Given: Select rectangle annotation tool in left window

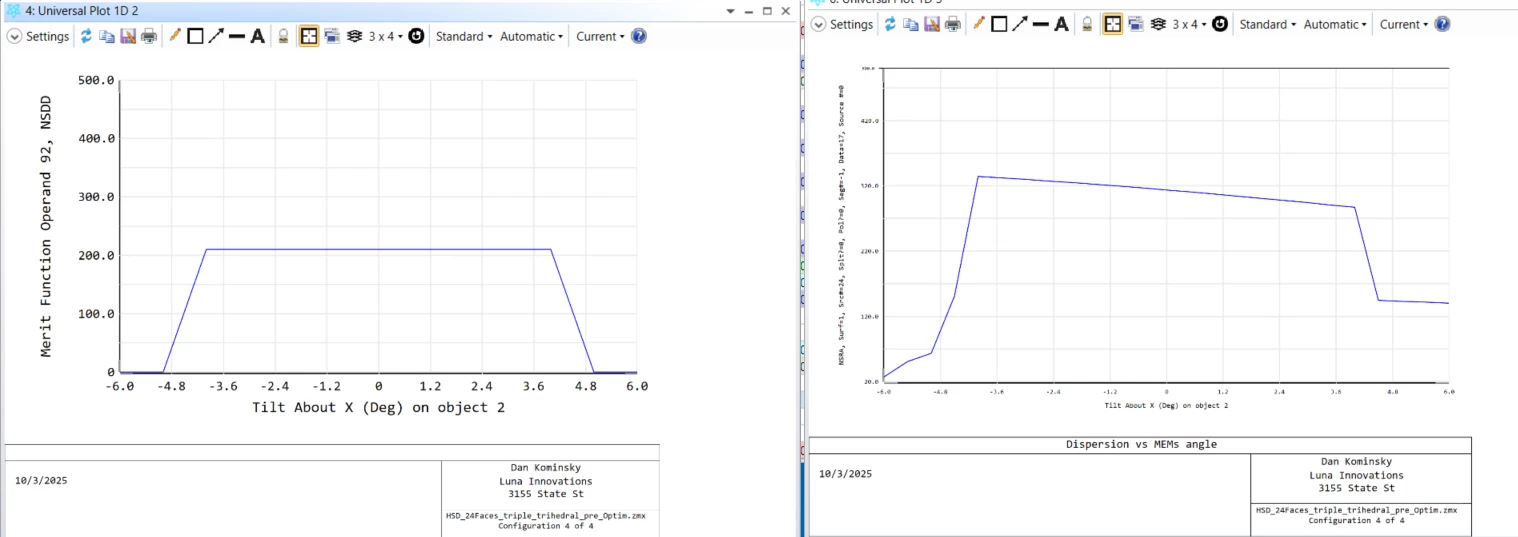Looking at the screenshot, I should (195, 36).
